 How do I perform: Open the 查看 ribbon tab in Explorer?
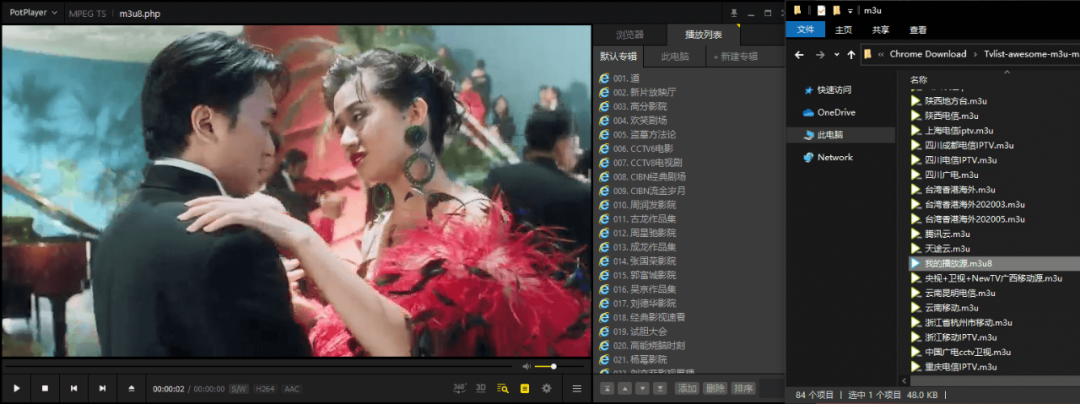917,30
